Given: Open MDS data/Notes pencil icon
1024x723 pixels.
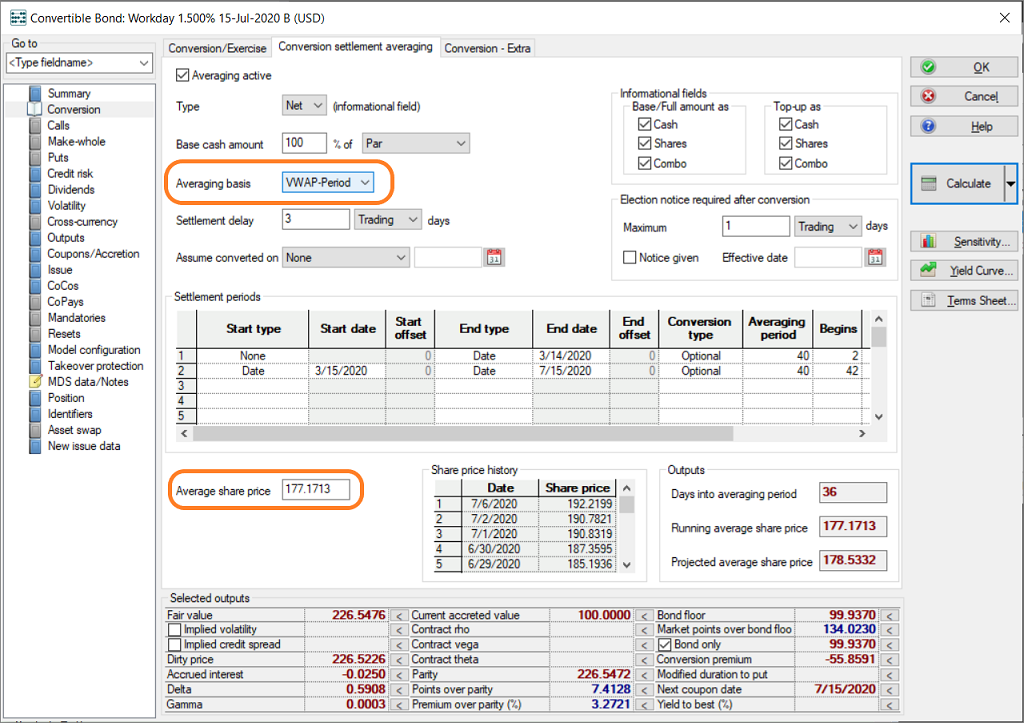Looking at the screenshot, I should pyautogui.click(x=35, y=381).
